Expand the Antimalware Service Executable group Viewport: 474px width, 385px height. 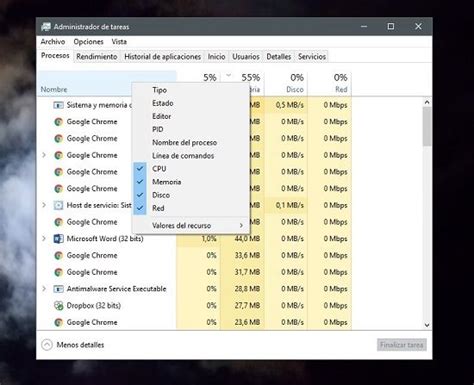pos(44,288)
